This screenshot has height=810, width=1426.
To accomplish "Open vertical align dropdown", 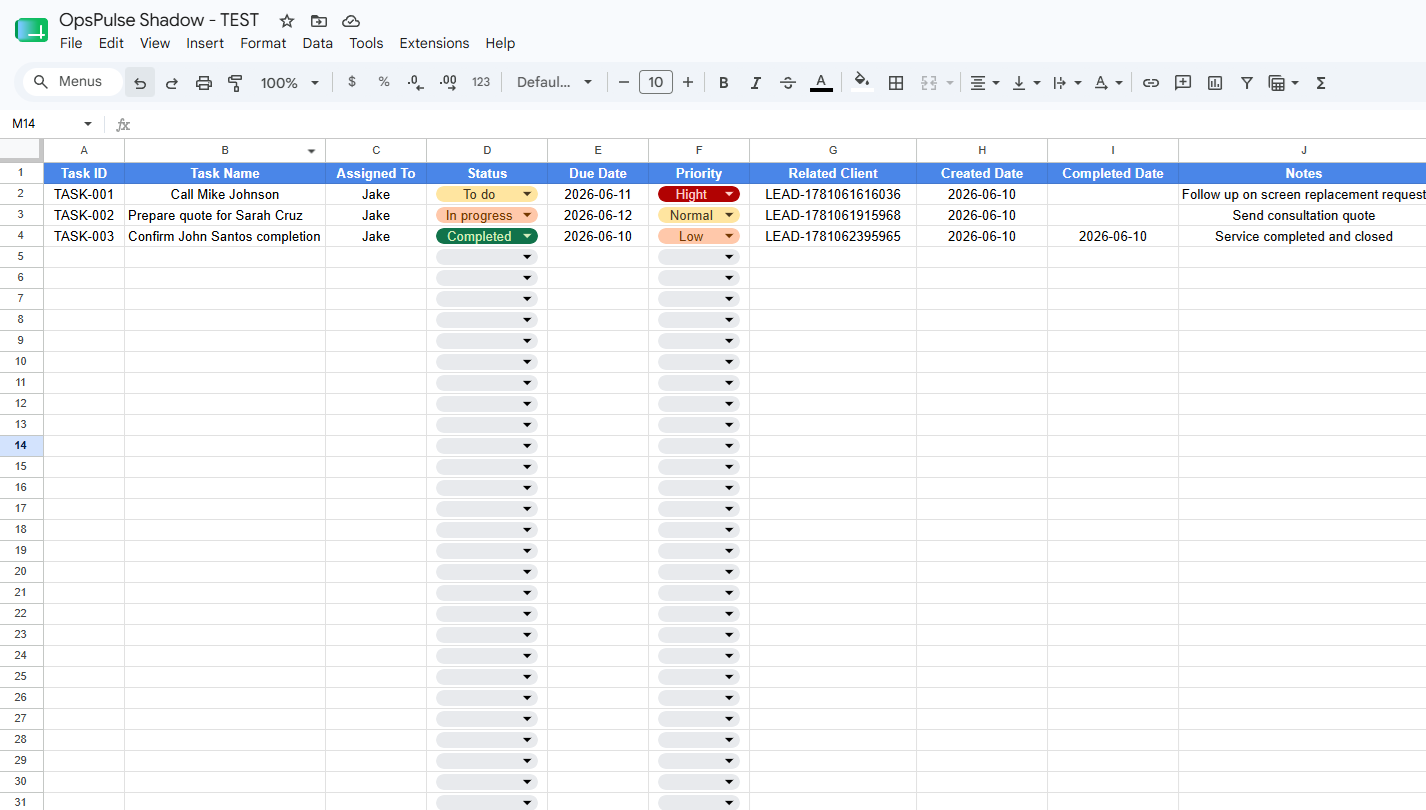I will tap(1026, 83).
